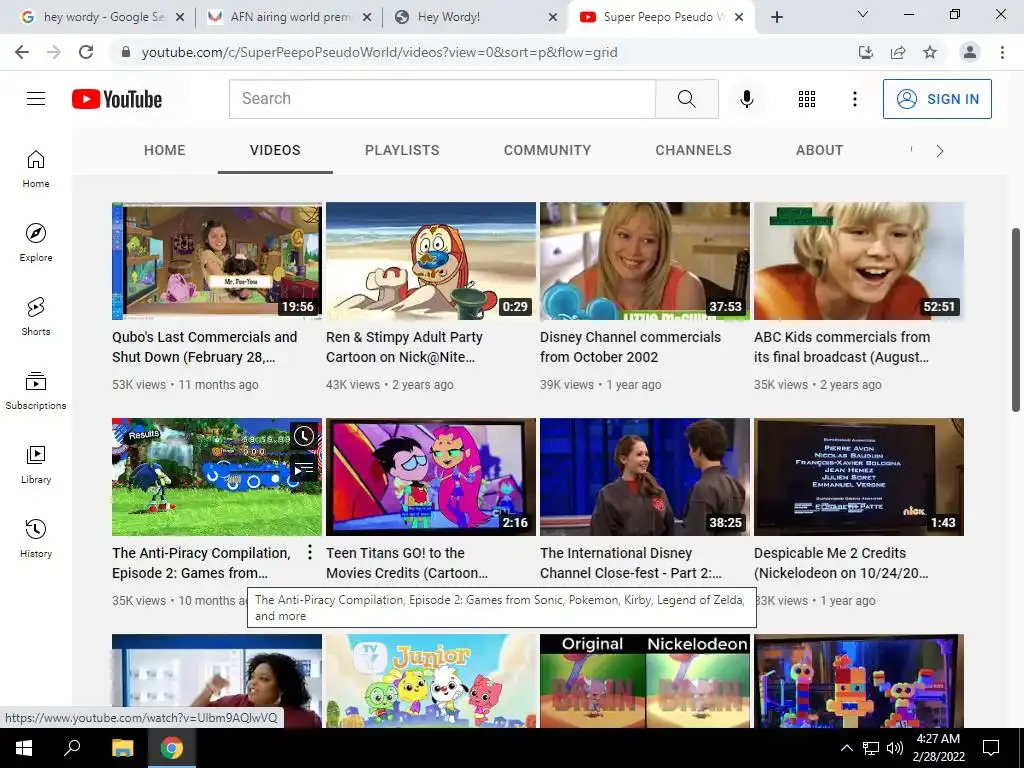Open Library in the sidebar
The image size is (1024, 768).
click(36, 464)
